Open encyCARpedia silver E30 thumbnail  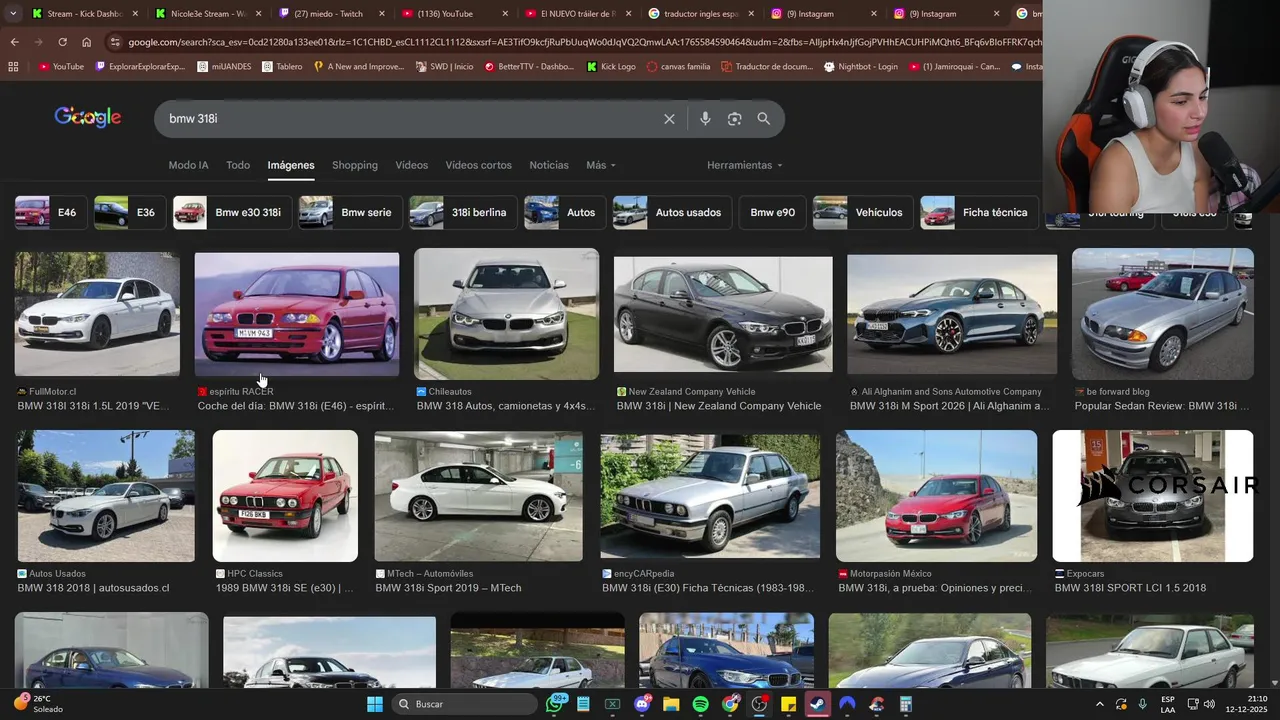pos(710,496)
